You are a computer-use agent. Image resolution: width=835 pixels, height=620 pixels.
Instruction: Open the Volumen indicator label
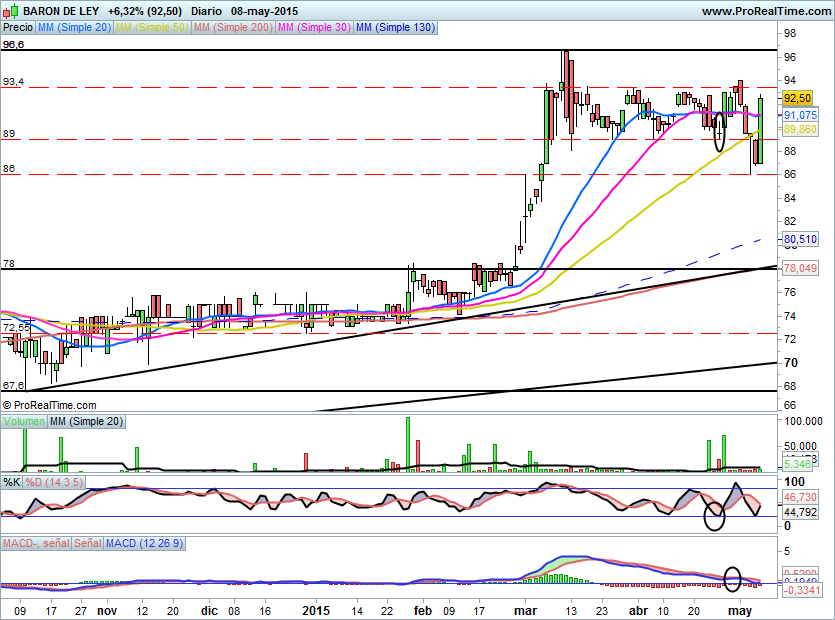click(24, 421)
